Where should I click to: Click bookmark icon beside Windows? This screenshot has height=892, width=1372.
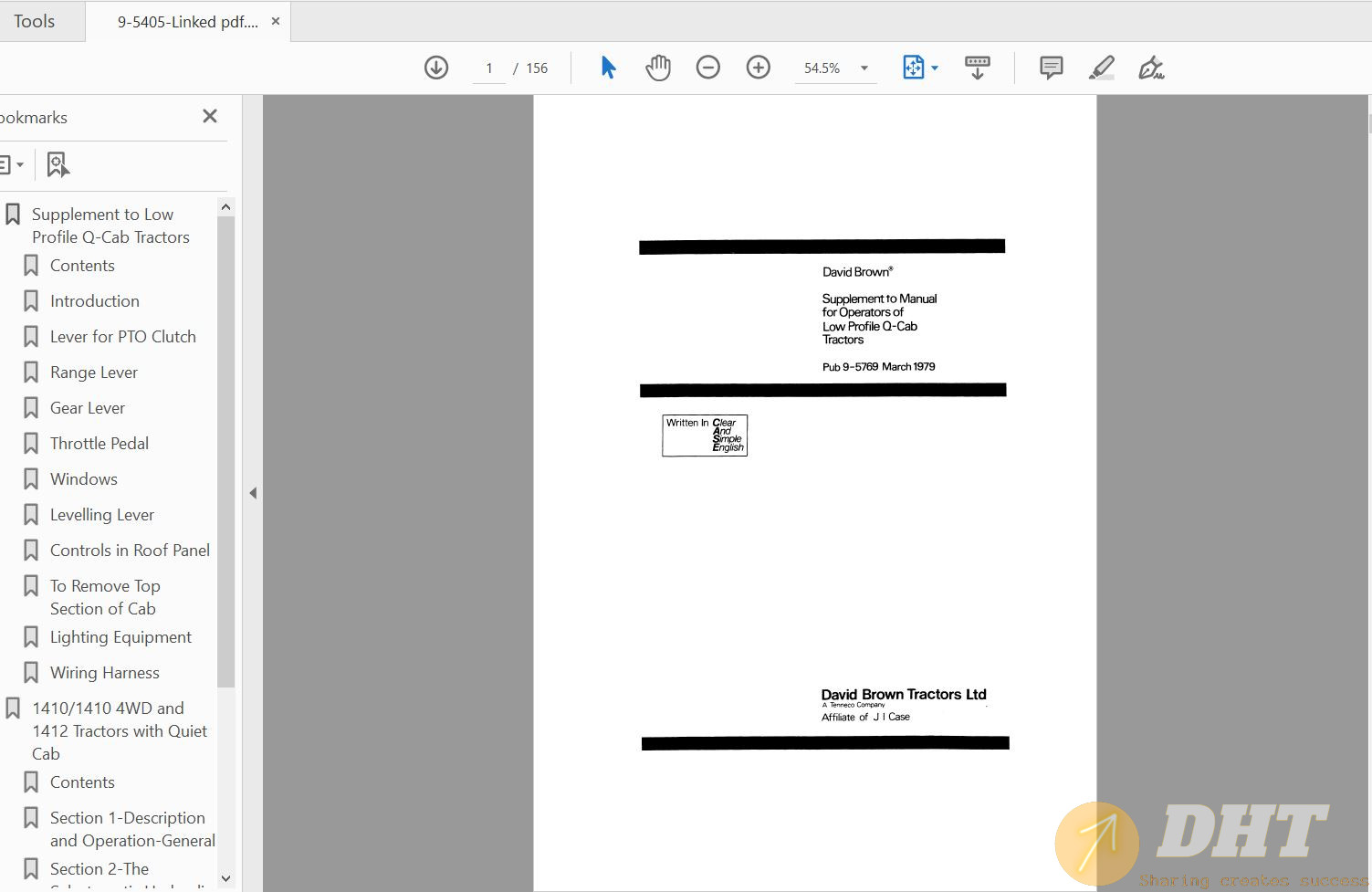tap(30, 479)
